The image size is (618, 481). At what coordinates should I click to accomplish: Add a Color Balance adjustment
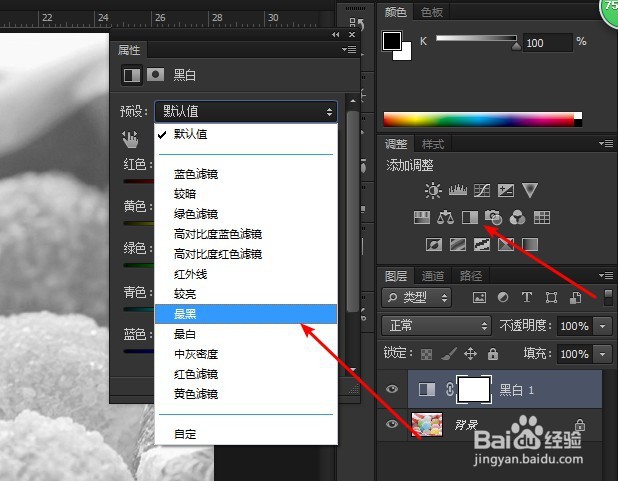point(445,217)
